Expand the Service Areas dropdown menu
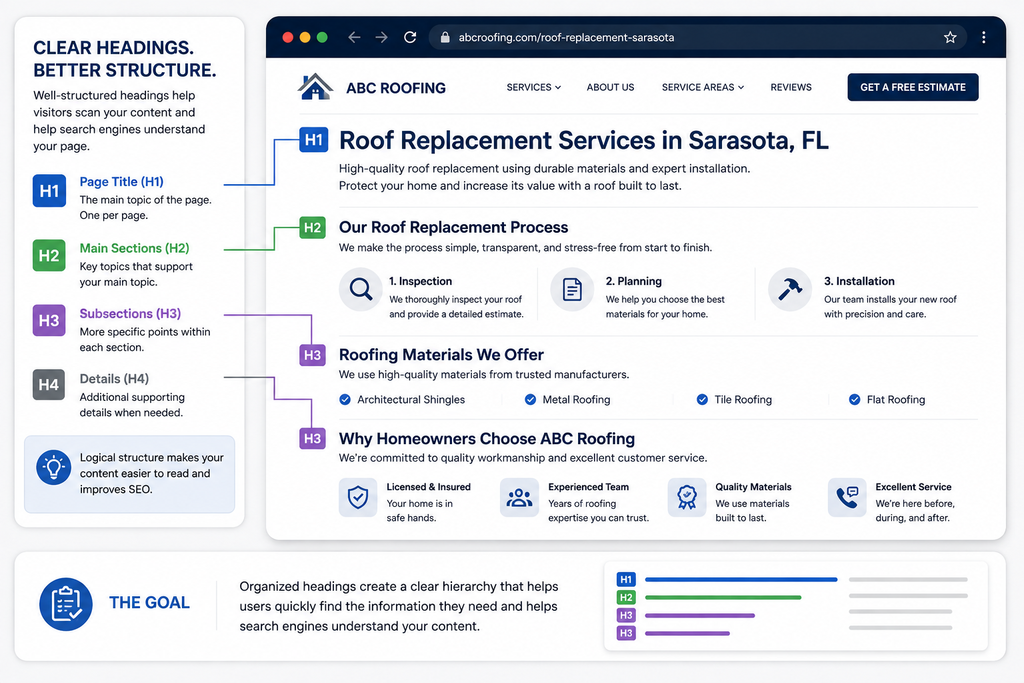1024x683 pixels. [703, 87]
